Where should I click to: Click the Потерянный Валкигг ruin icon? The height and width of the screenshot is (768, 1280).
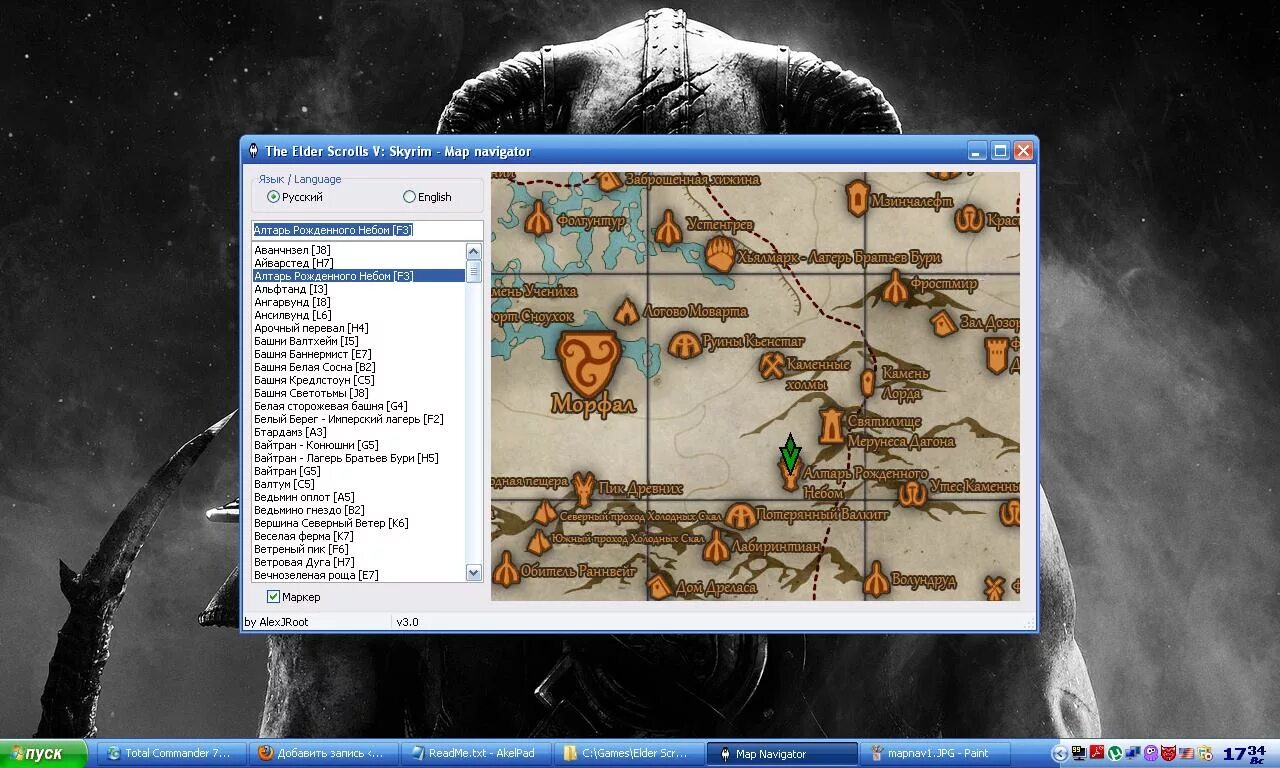740,517
